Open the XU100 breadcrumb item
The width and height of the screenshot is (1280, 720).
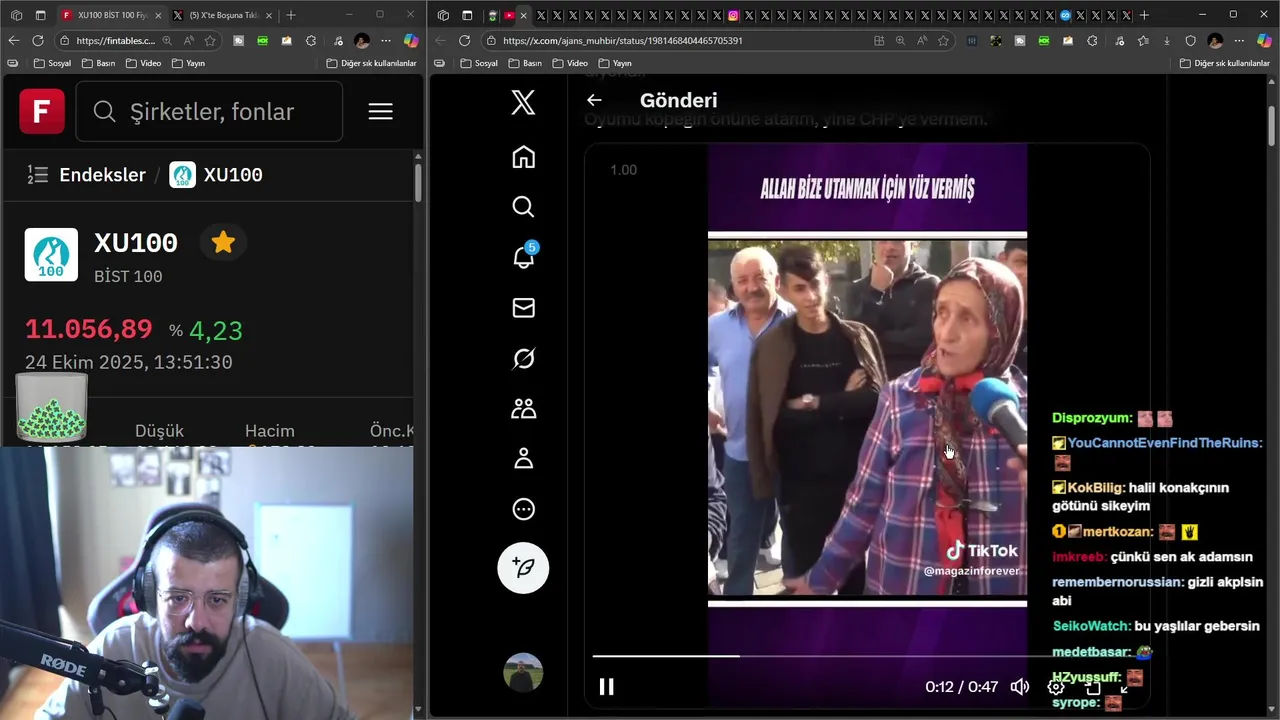tap(216, 175)
